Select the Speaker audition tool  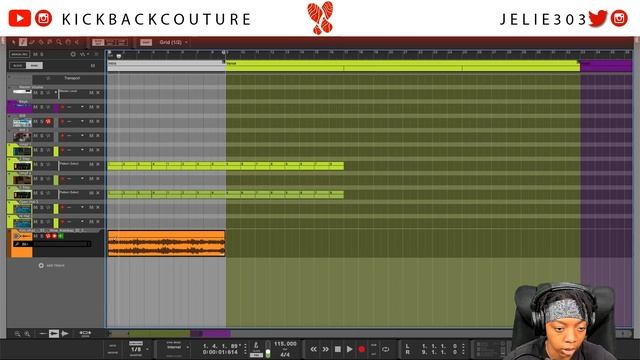pos(76,42)
